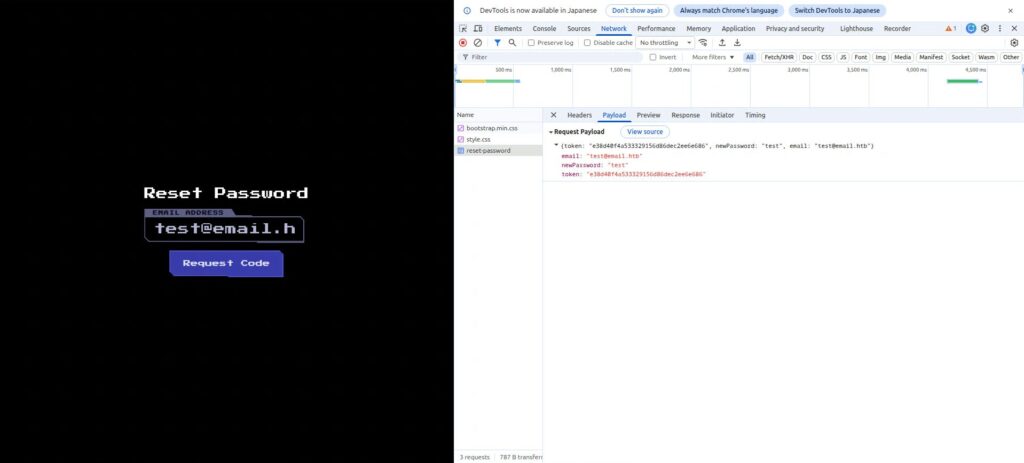Tick the Invert filter checkbox
The width and height of the screenshot is (1024, 463).
(654, 57)
